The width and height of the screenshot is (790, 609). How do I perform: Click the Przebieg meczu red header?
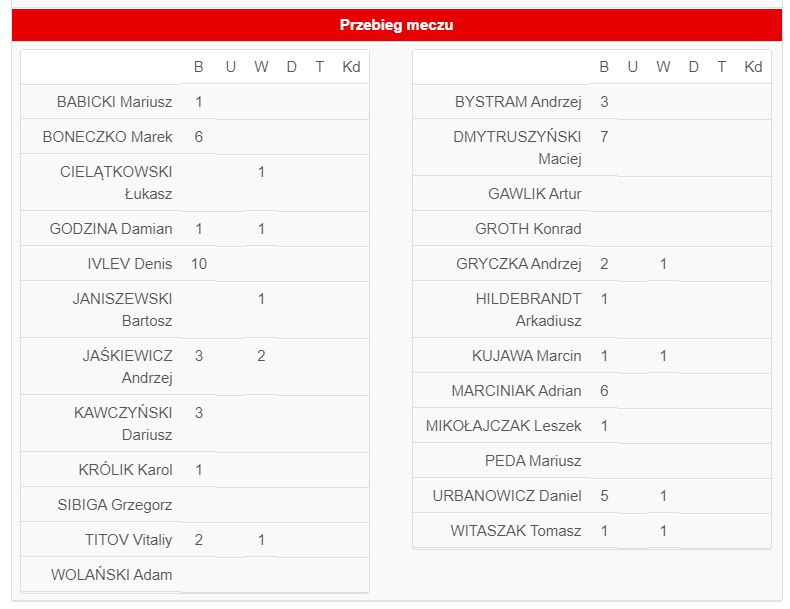coord(397,25)
